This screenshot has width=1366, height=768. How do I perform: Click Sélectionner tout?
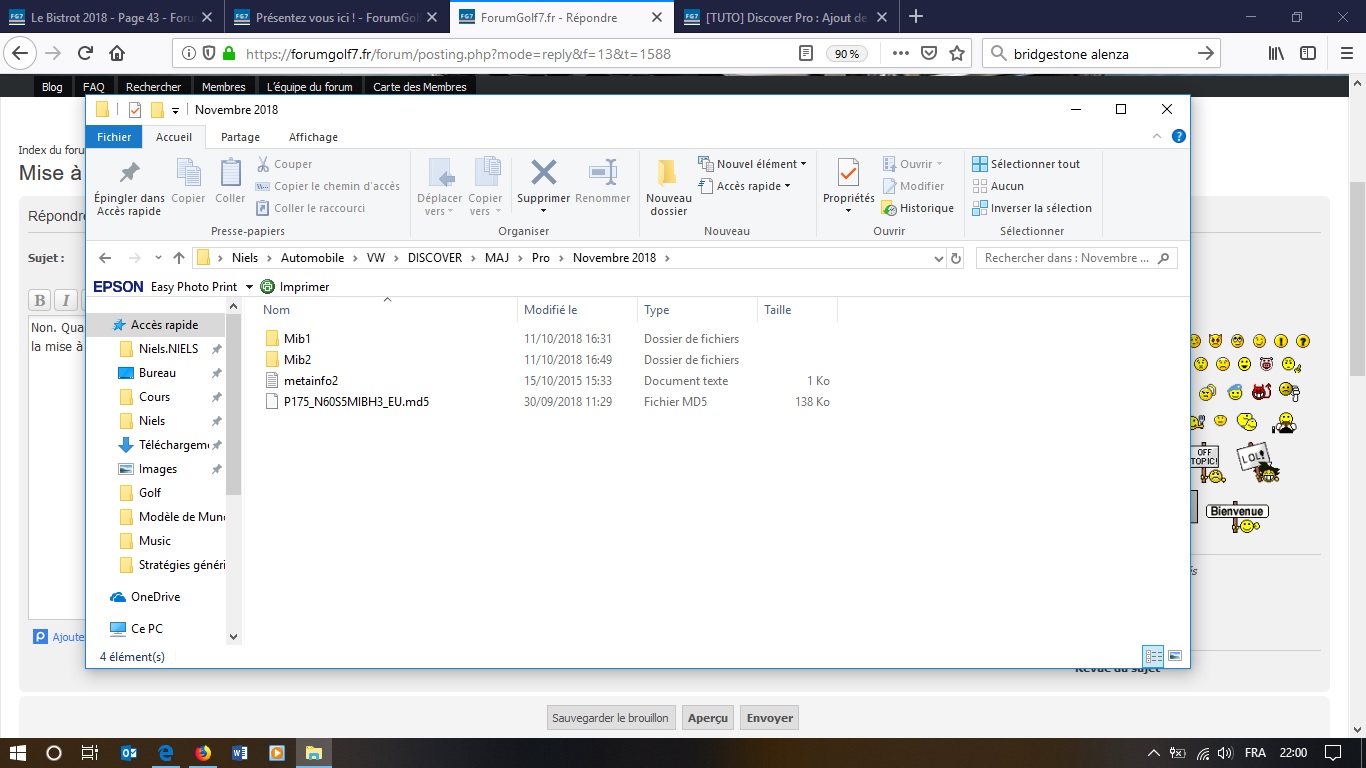point(1026,164)
